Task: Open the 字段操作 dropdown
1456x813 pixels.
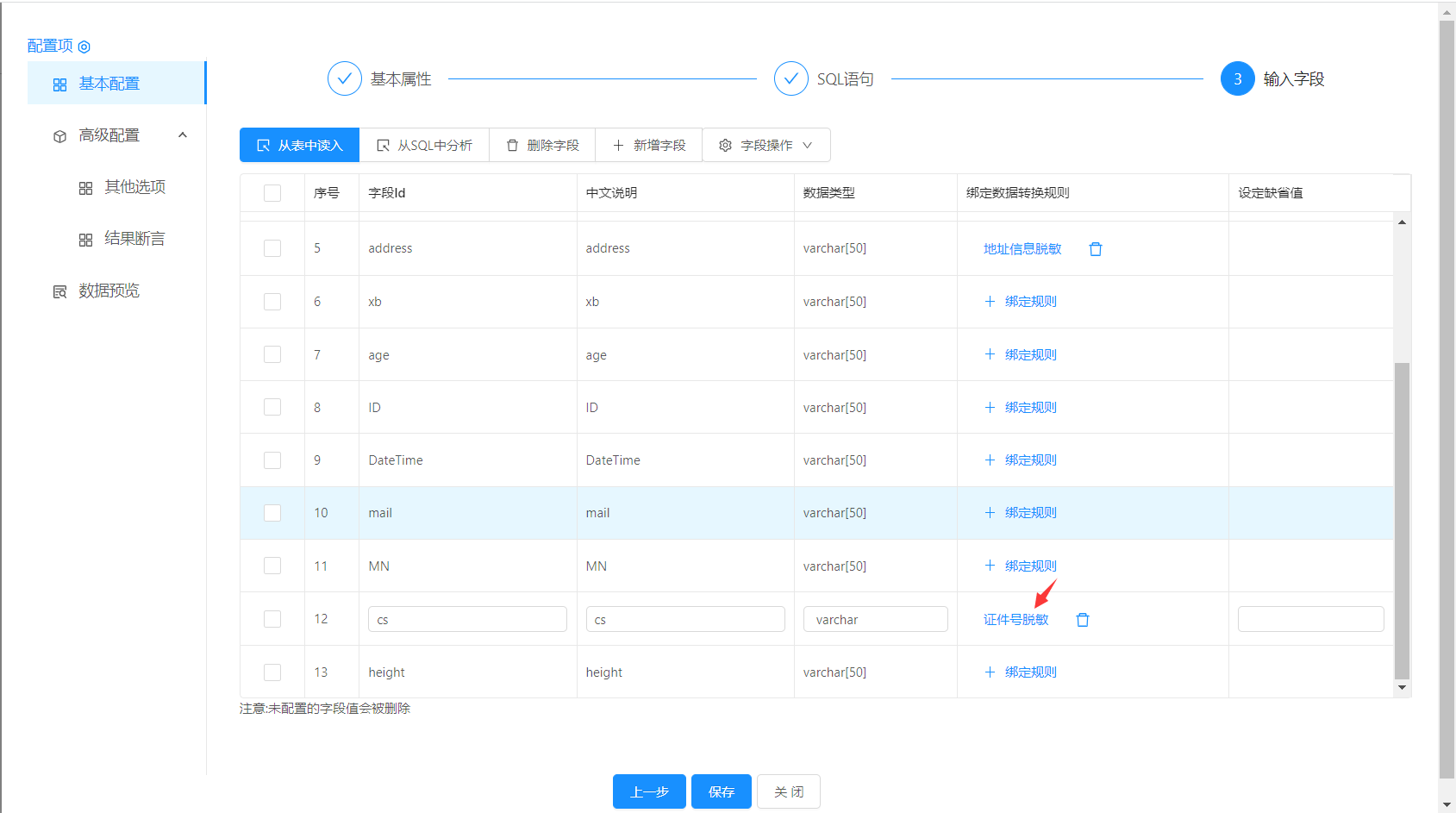Action: 765,146
